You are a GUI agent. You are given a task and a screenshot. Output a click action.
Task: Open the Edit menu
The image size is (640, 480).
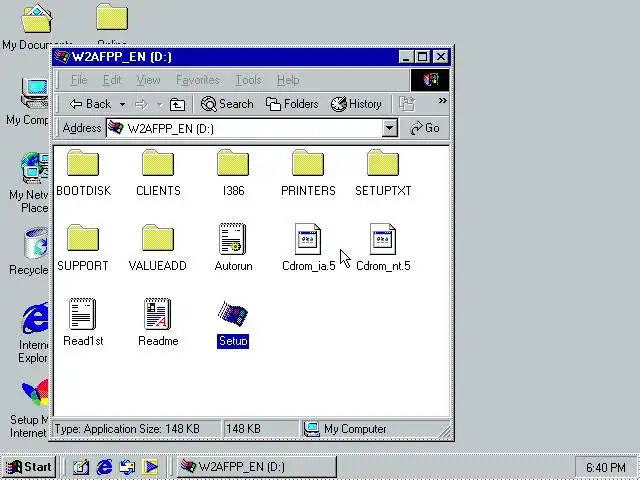112,80
